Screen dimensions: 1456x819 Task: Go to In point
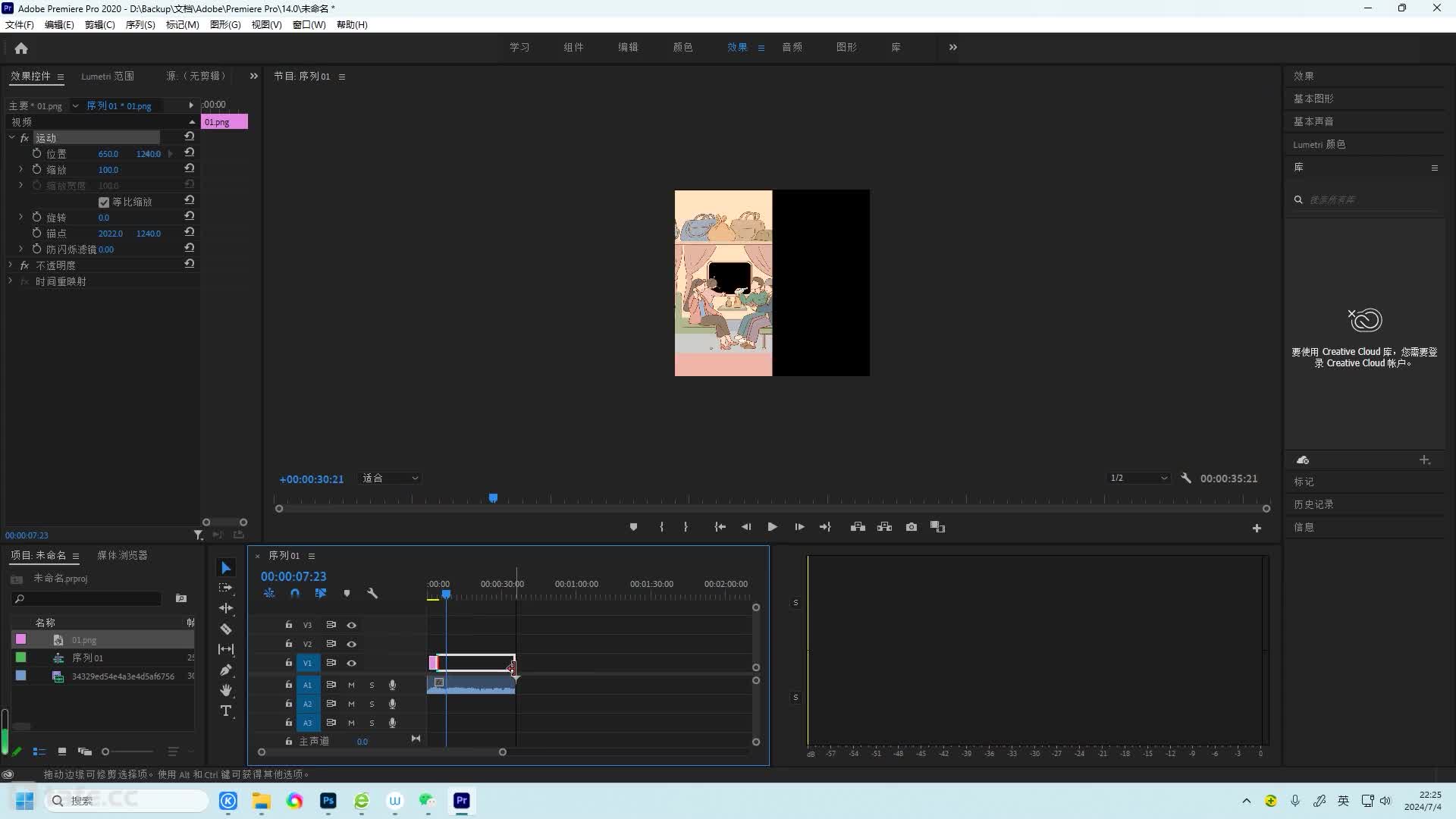720,527
